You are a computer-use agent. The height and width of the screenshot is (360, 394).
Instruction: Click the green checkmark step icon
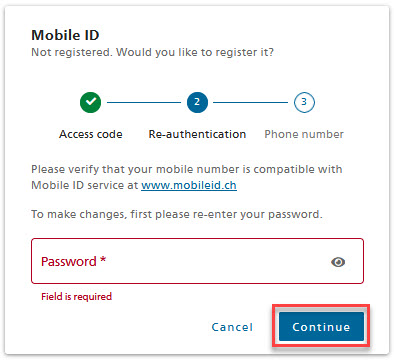tap(91, 102)
